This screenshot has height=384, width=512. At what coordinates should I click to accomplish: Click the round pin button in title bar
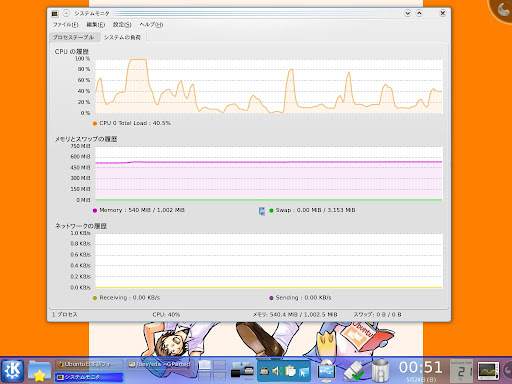pyautogui.click(x=66, y=13)
